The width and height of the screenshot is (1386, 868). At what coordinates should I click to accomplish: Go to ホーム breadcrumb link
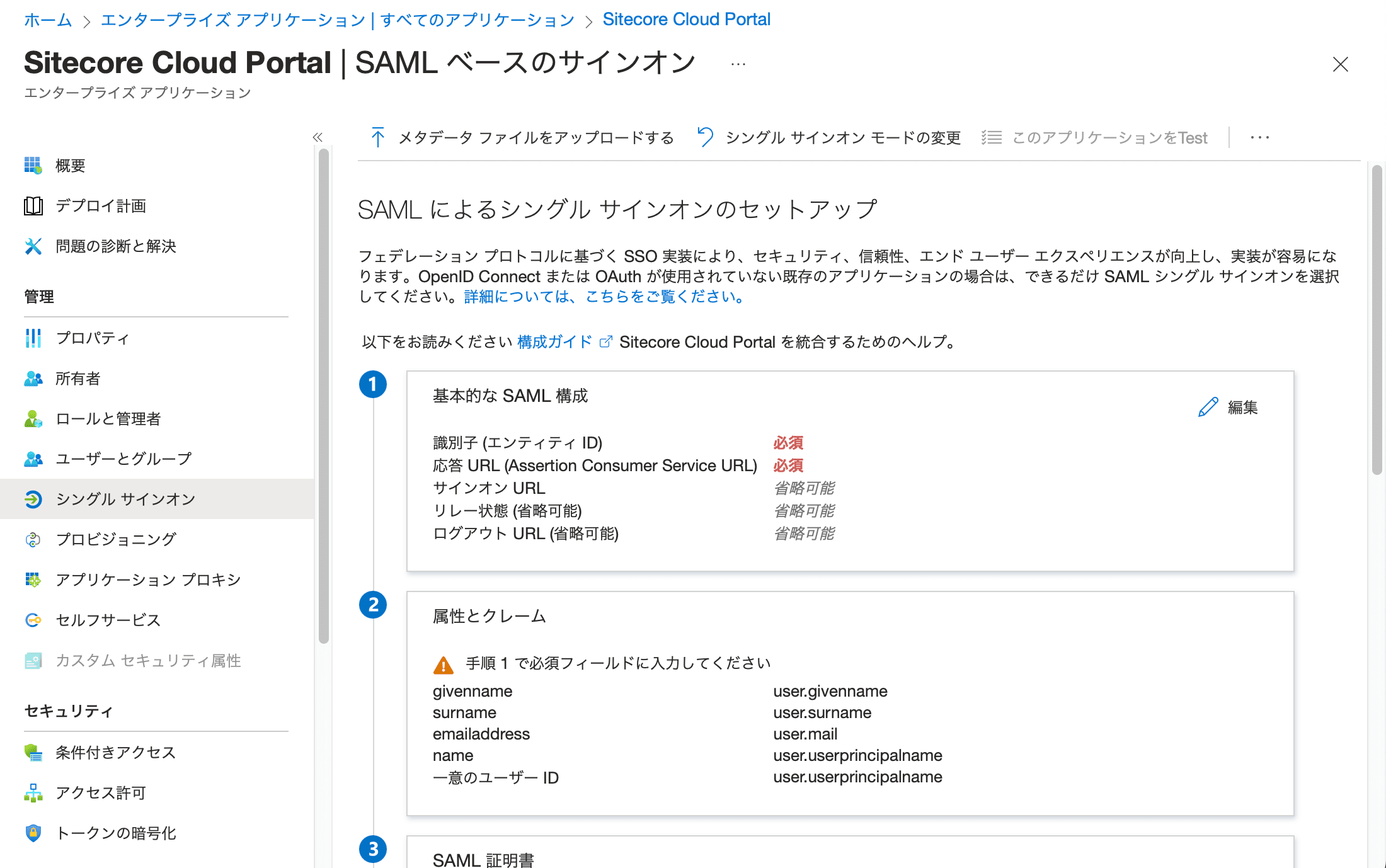pos(48,20)
